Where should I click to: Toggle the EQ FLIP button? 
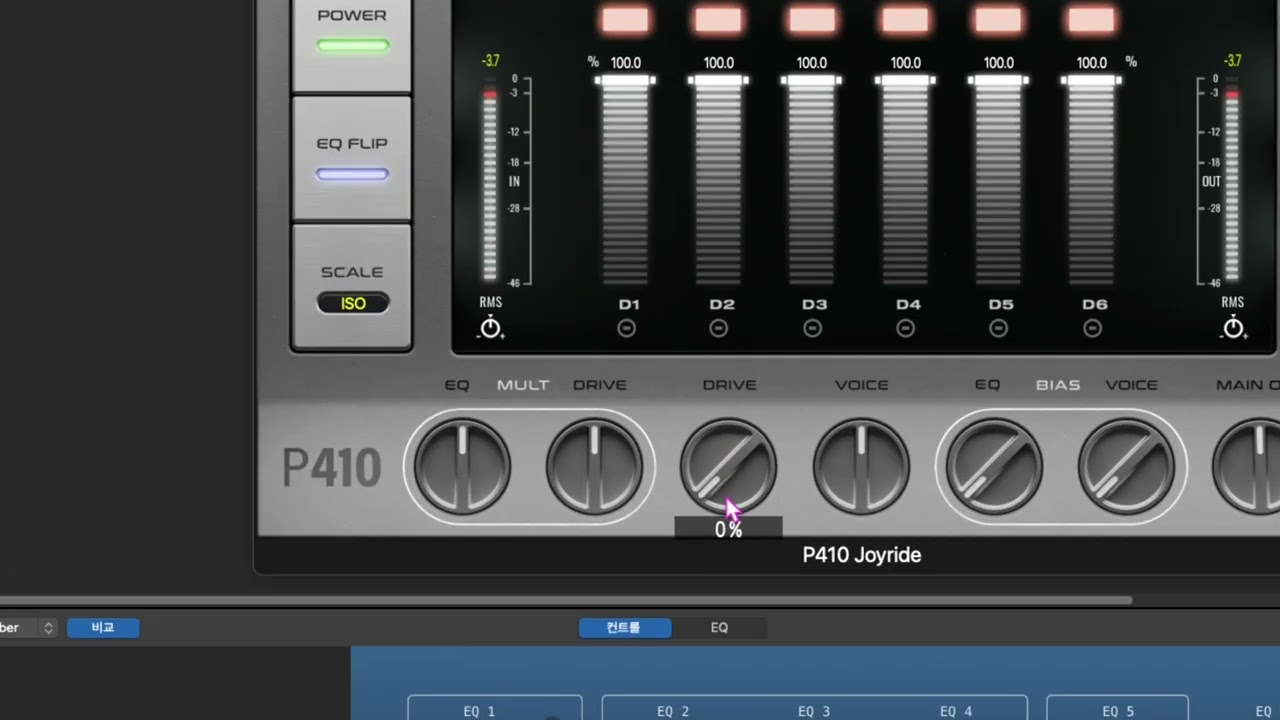pos(352,159)
